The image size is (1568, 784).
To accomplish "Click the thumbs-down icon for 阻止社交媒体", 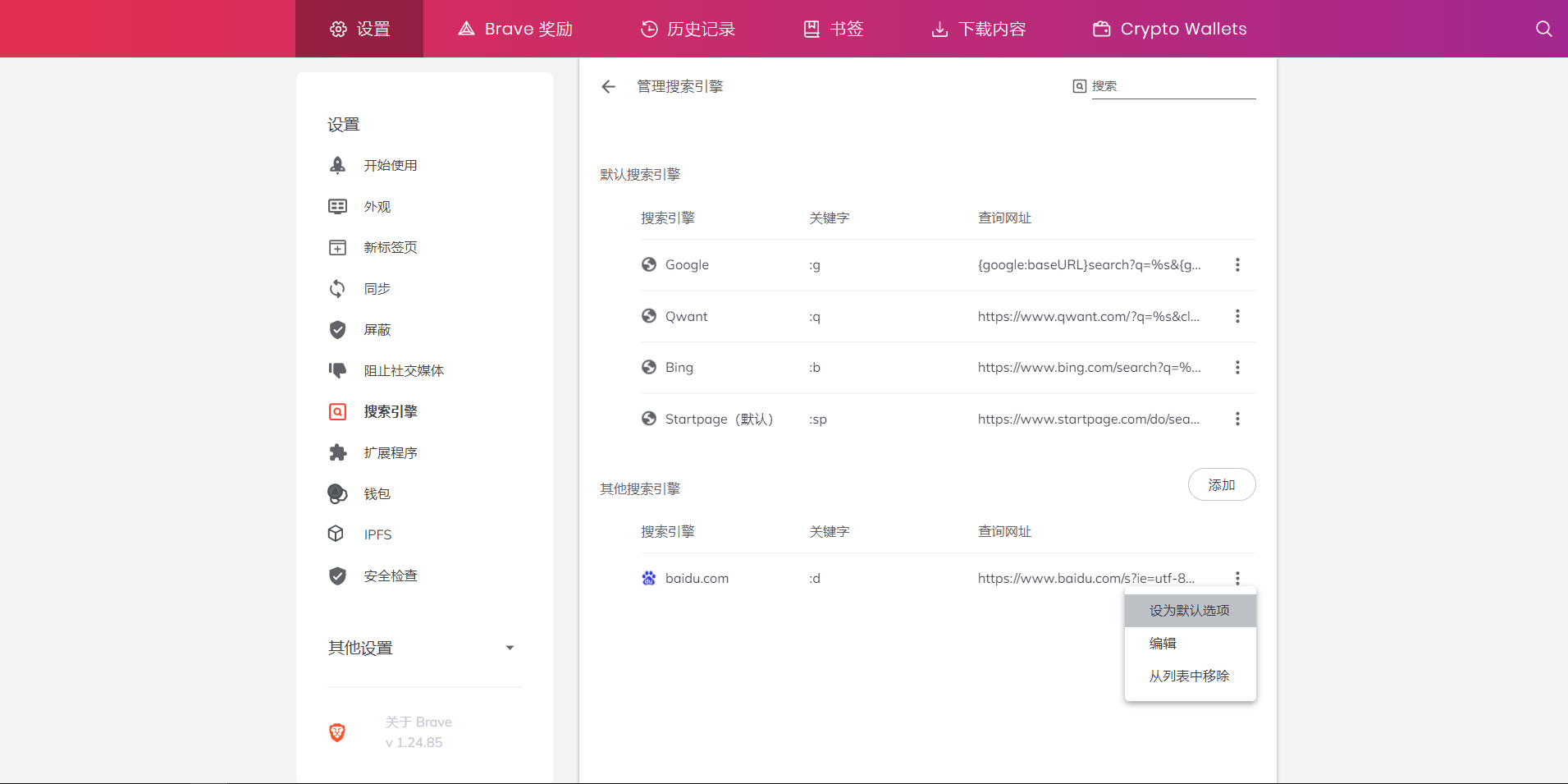I will click(x=337, y=370).
